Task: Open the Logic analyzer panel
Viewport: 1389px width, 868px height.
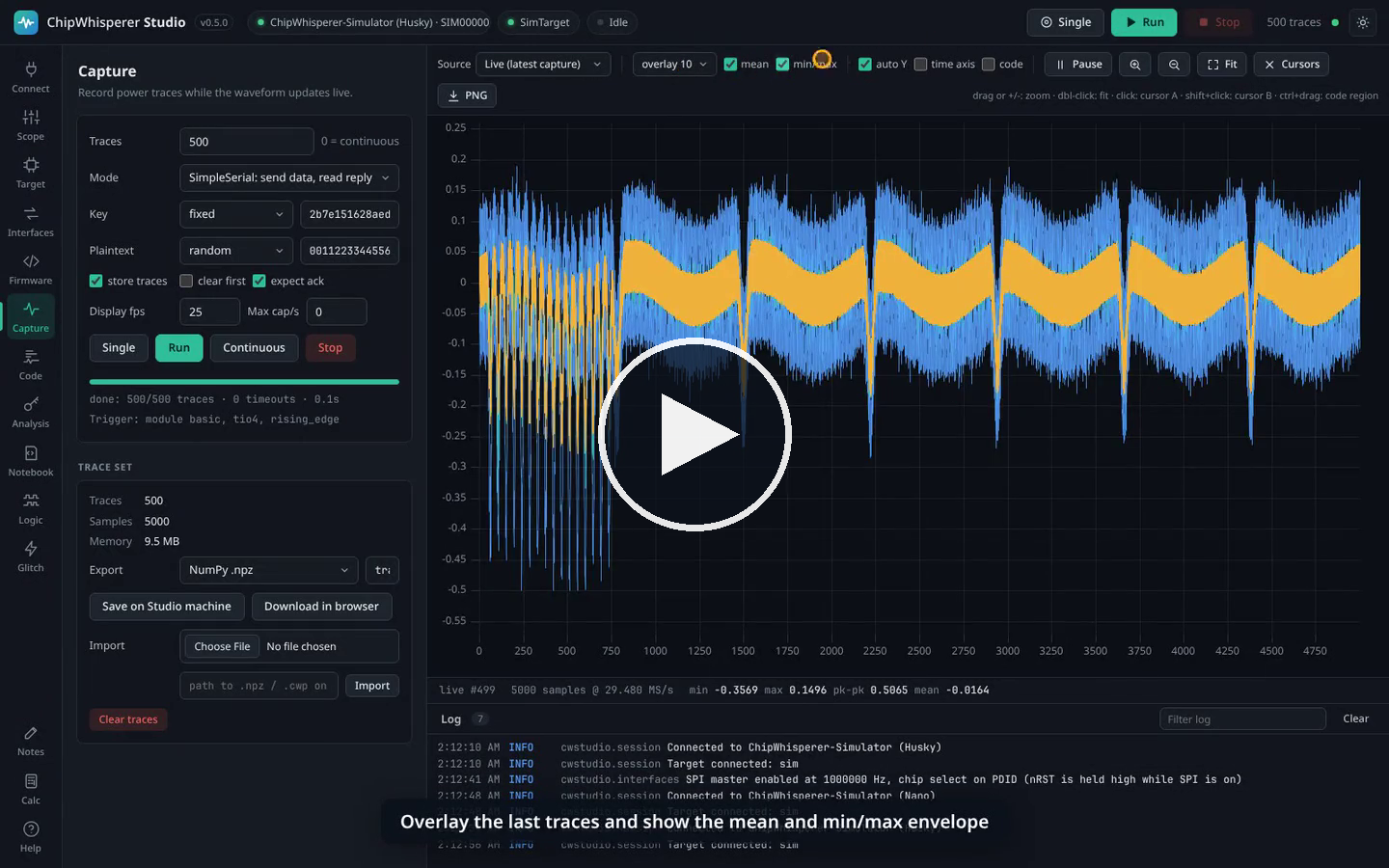Action: (x=31, y=509)
